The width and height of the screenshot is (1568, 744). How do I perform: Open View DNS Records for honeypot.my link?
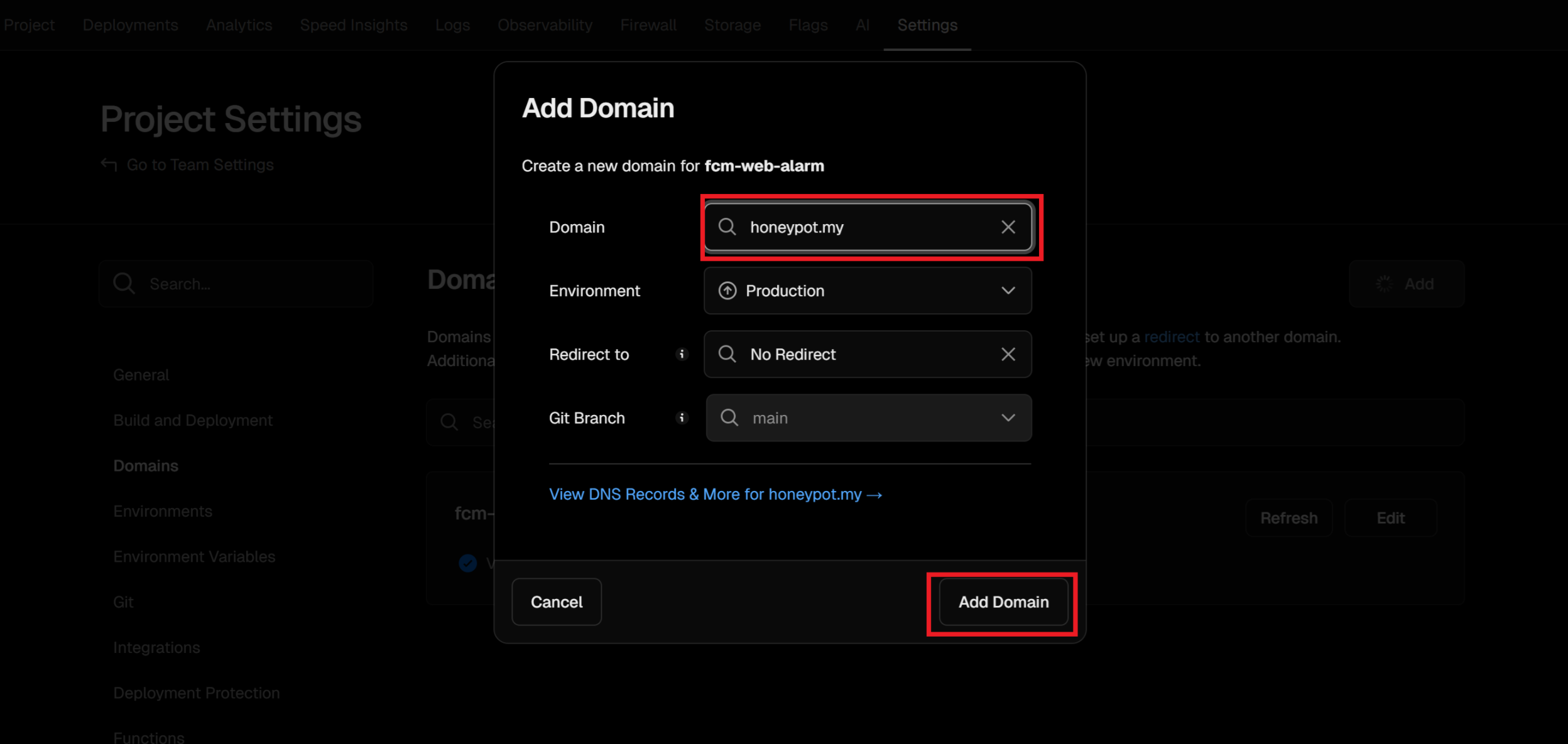(715, 495)
